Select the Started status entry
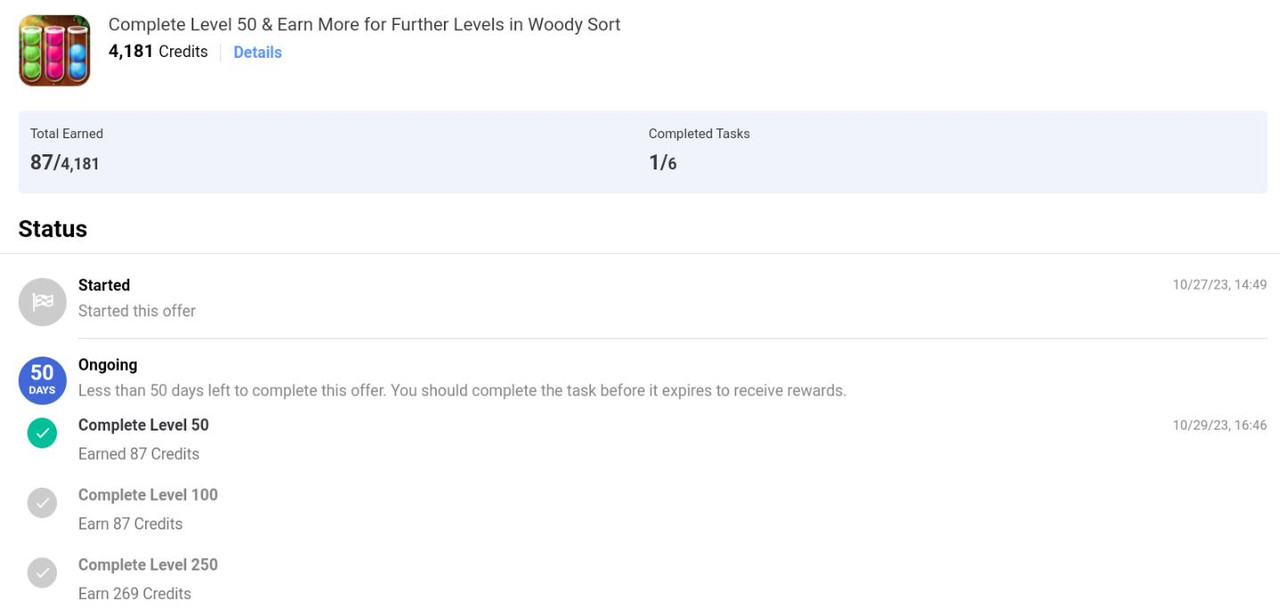 pos(642,298)
